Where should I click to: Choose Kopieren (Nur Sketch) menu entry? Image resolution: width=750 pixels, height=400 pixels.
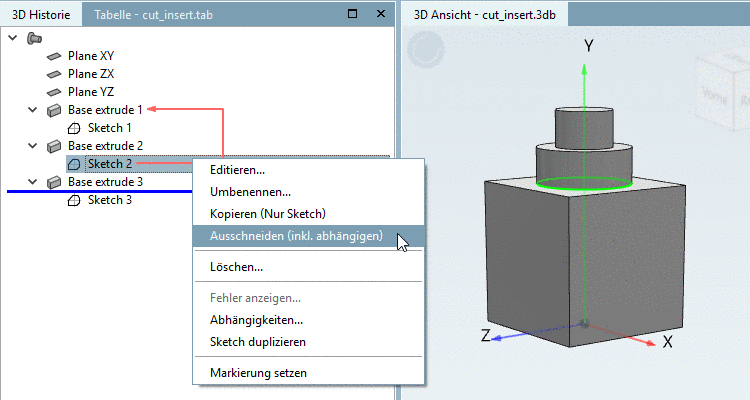[309, 214]
